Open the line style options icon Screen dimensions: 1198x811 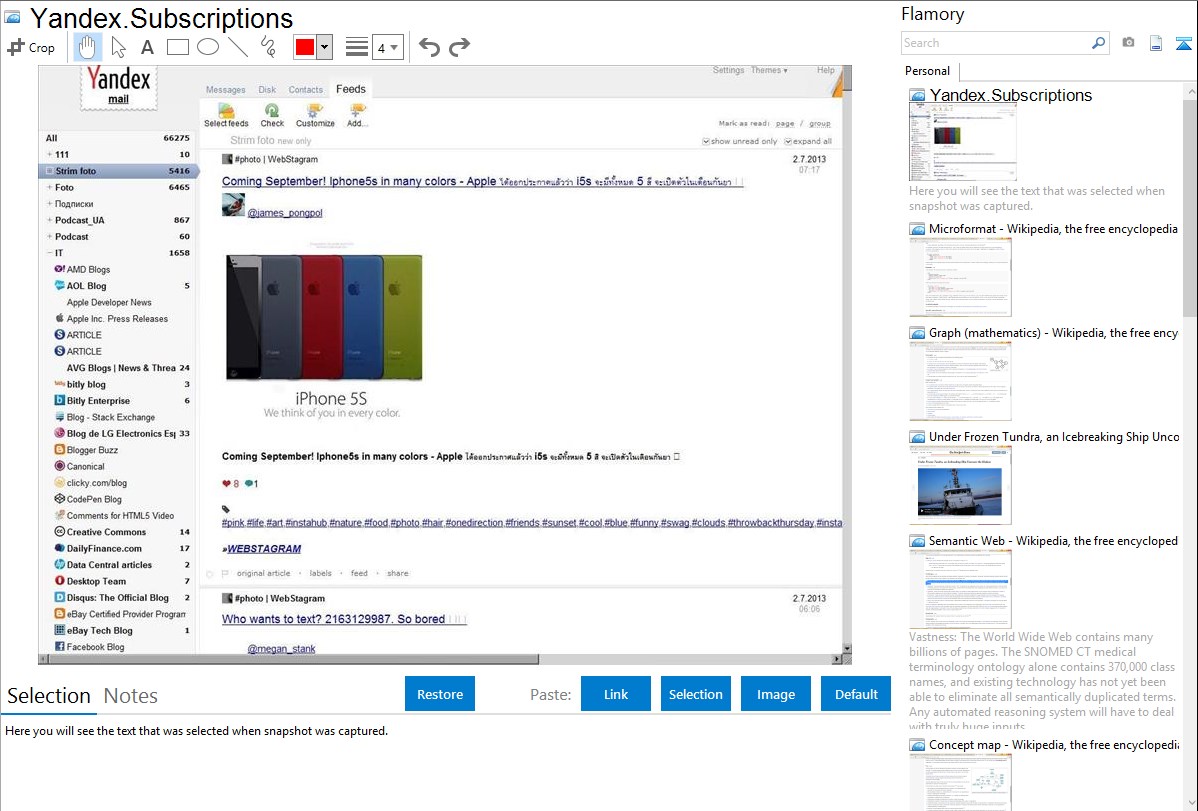click(357, 47)
